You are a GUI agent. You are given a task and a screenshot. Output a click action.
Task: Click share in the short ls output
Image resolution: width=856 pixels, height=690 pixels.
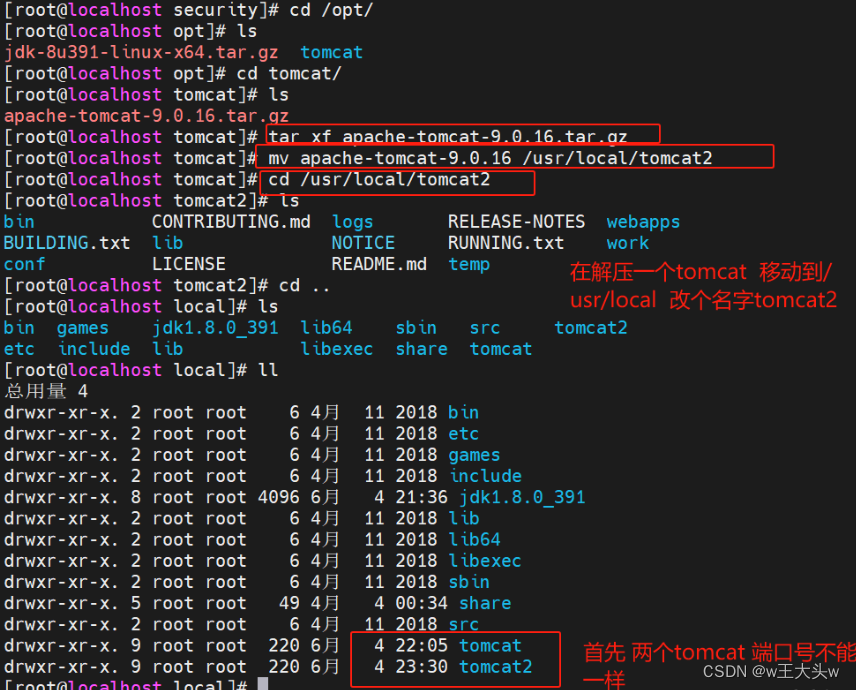click(421, 349)
